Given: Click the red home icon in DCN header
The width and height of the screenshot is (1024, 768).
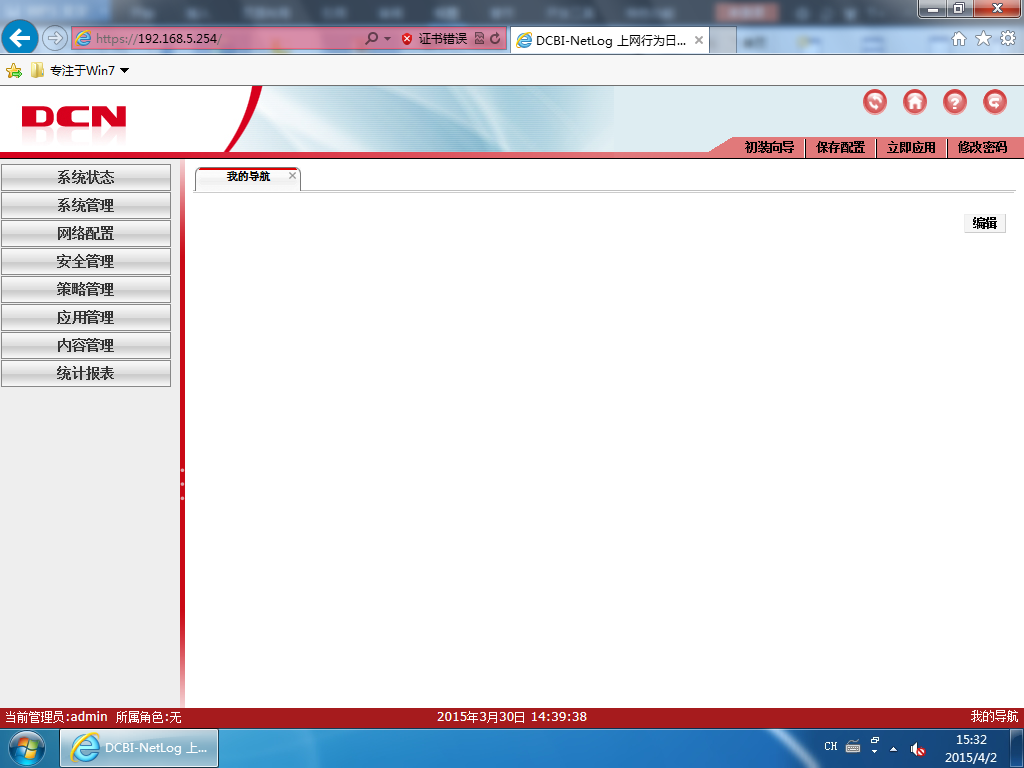Looking at the screenshot, I should pyautogui.click(x=914, y=102).
